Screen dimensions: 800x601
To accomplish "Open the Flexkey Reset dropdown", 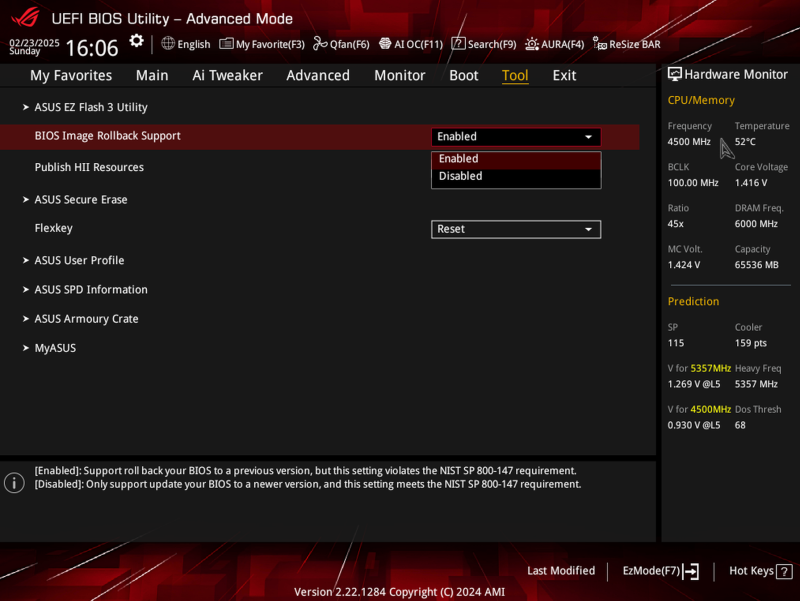I will [x=516, y=229].
